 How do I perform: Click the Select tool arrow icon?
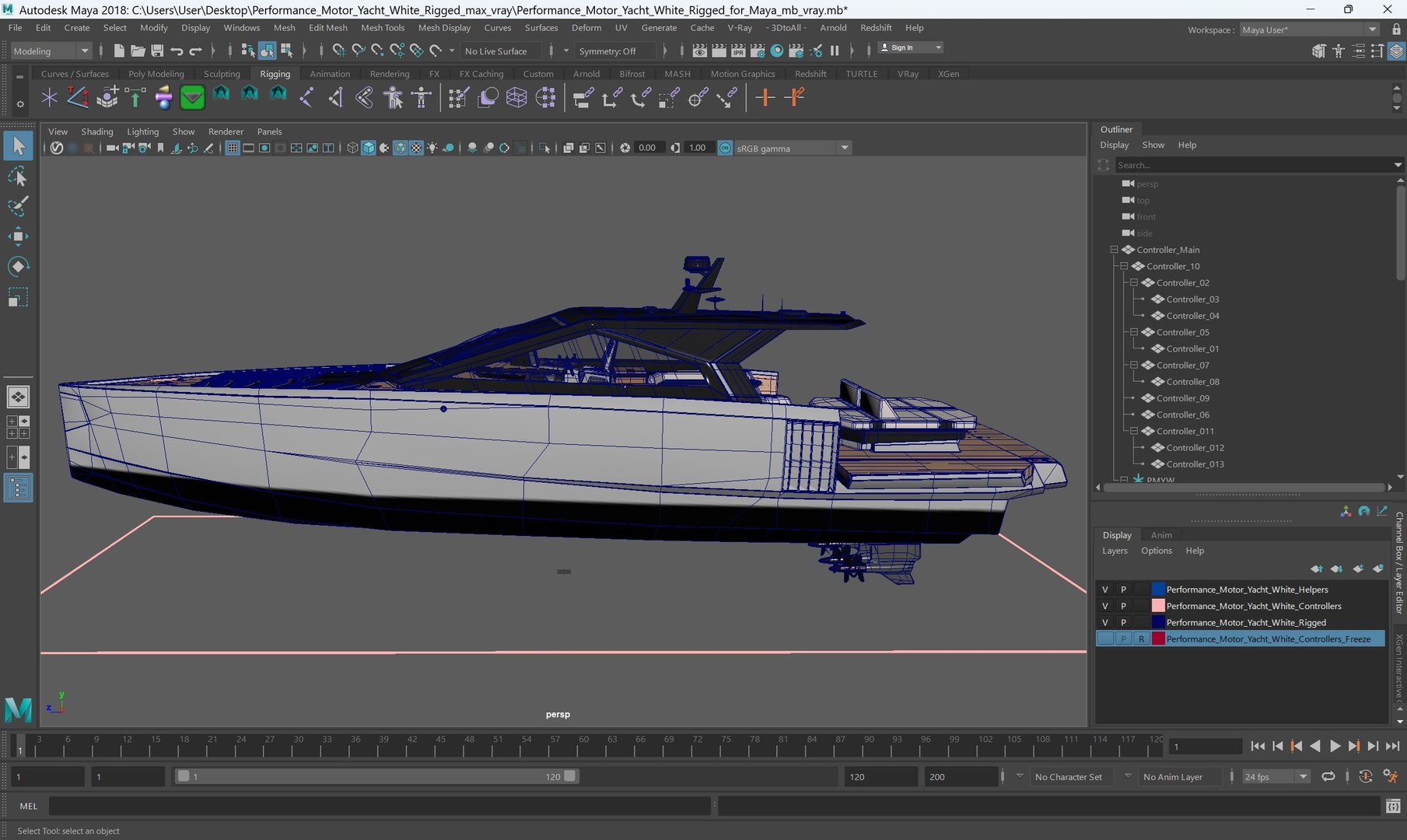point(18,146)
